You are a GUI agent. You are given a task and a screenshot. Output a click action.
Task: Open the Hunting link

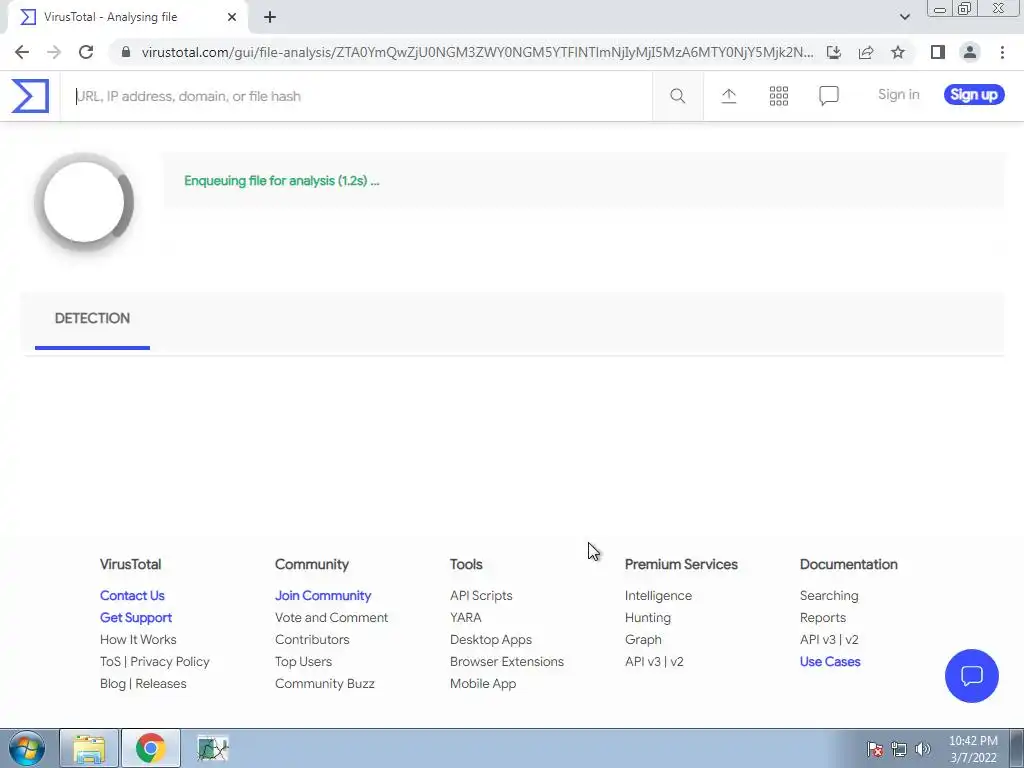click(x=647, y=617)
